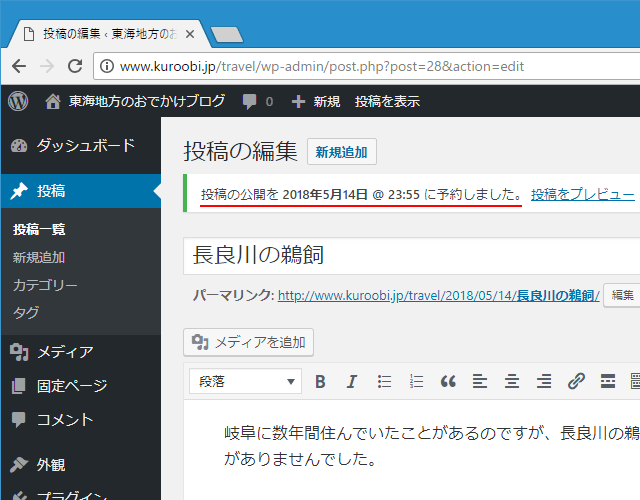This screenshot has width=640, height=500.
Task: Apply blockquote formatting
Action: [448, 382]
